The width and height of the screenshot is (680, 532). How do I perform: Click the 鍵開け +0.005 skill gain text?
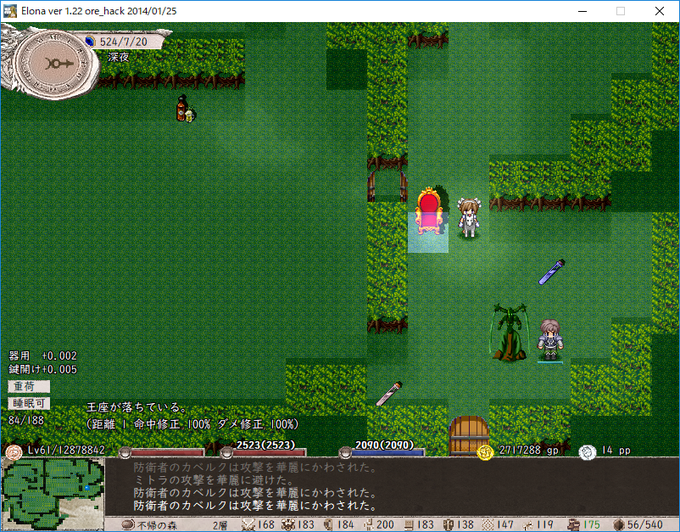click(42, 369)
